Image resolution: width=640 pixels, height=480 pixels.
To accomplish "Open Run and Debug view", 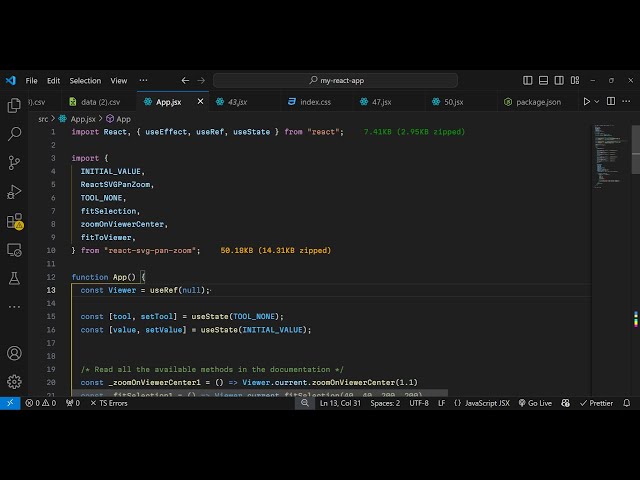I will tap(14, 191).
